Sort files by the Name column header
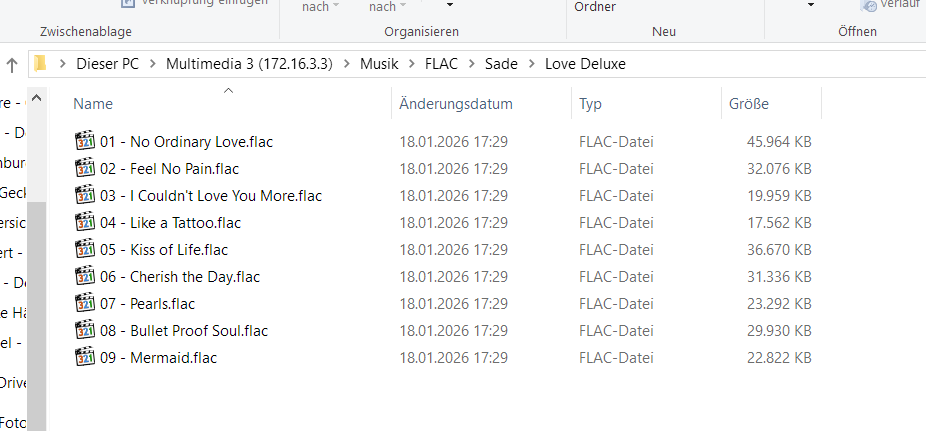This screenshot has width=926, height=431. click(93, 104)
